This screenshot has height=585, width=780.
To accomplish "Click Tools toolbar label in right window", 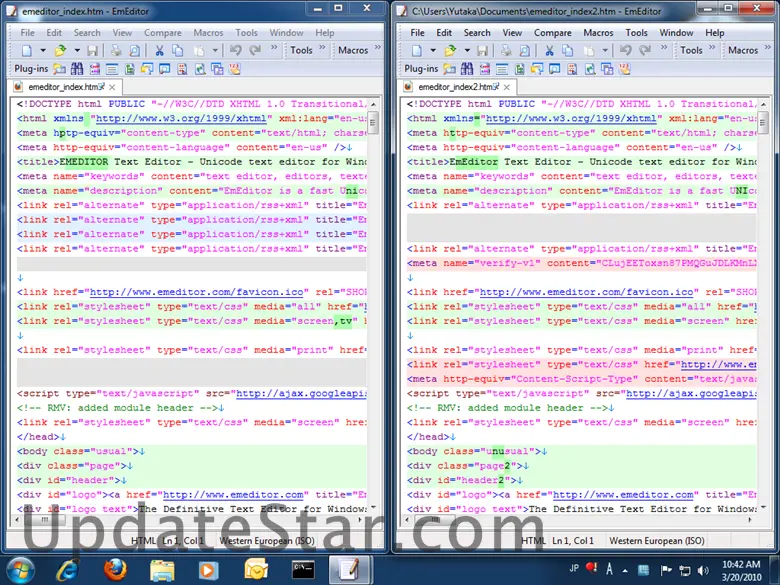I will (691, 50).
